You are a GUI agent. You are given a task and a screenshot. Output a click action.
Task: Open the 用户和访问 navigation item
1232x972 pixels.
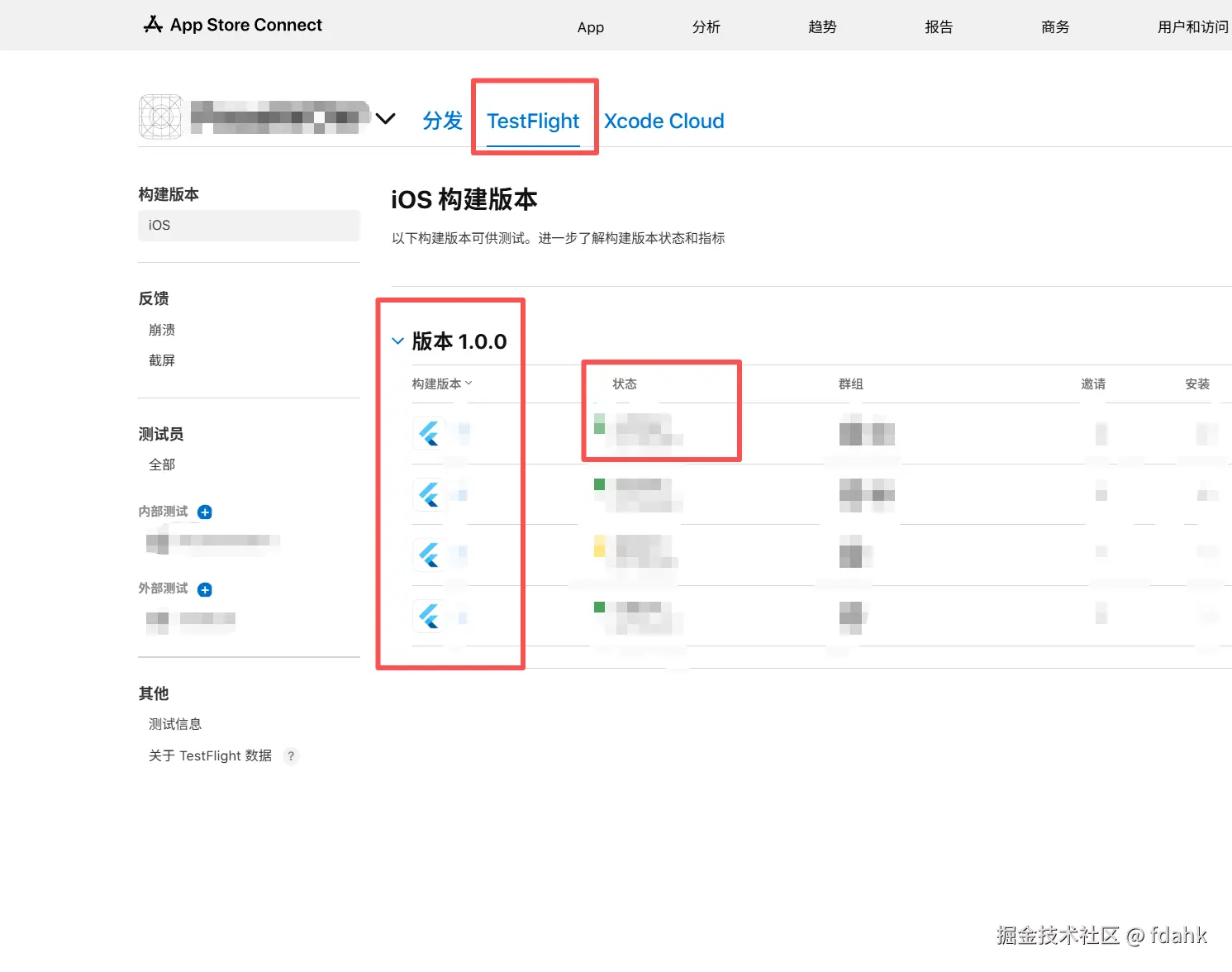1193,27
